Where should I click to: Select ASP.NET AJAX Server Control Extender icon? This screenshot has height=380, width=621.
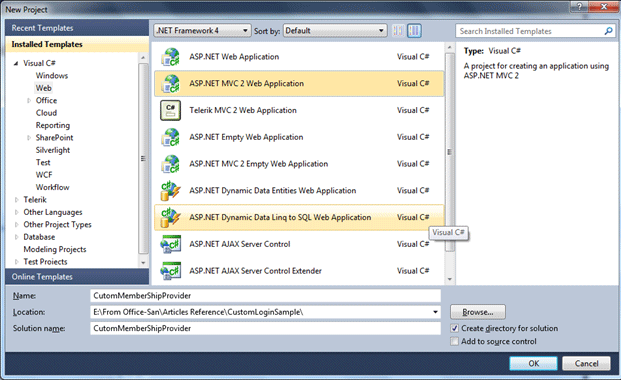click(170, 271)
